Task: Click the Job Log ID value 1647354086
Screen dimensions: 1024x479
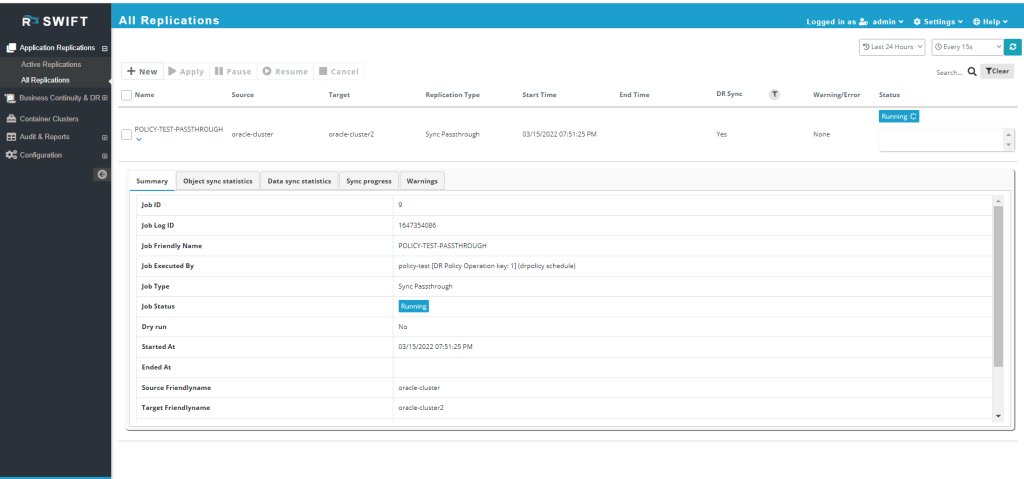Action: pos(417,225)
